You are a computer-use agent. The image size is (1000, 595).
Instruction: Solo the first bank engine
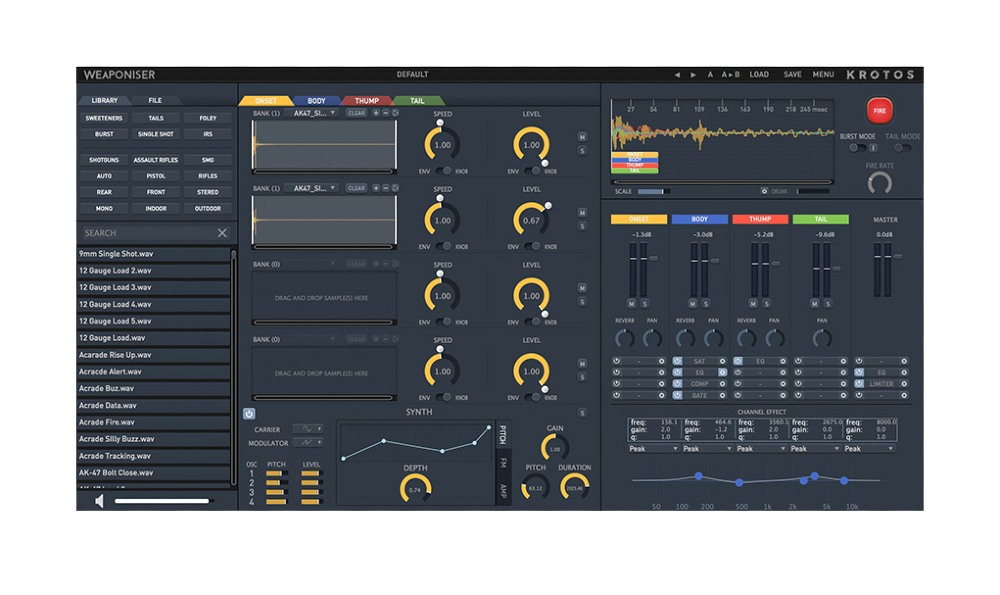pyautogui.click(x=582, y=151)
